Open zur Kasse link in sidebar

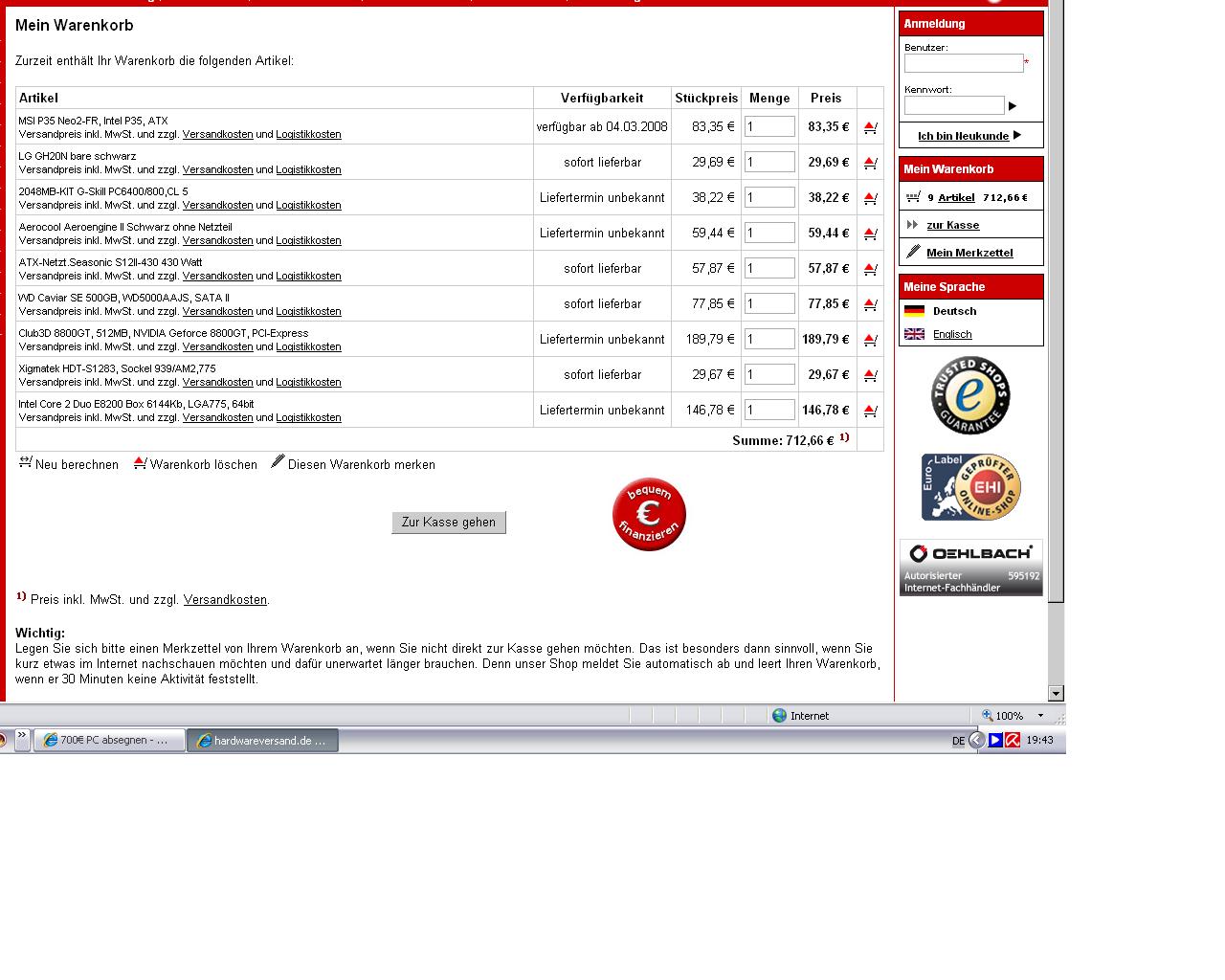coord(953,225)
